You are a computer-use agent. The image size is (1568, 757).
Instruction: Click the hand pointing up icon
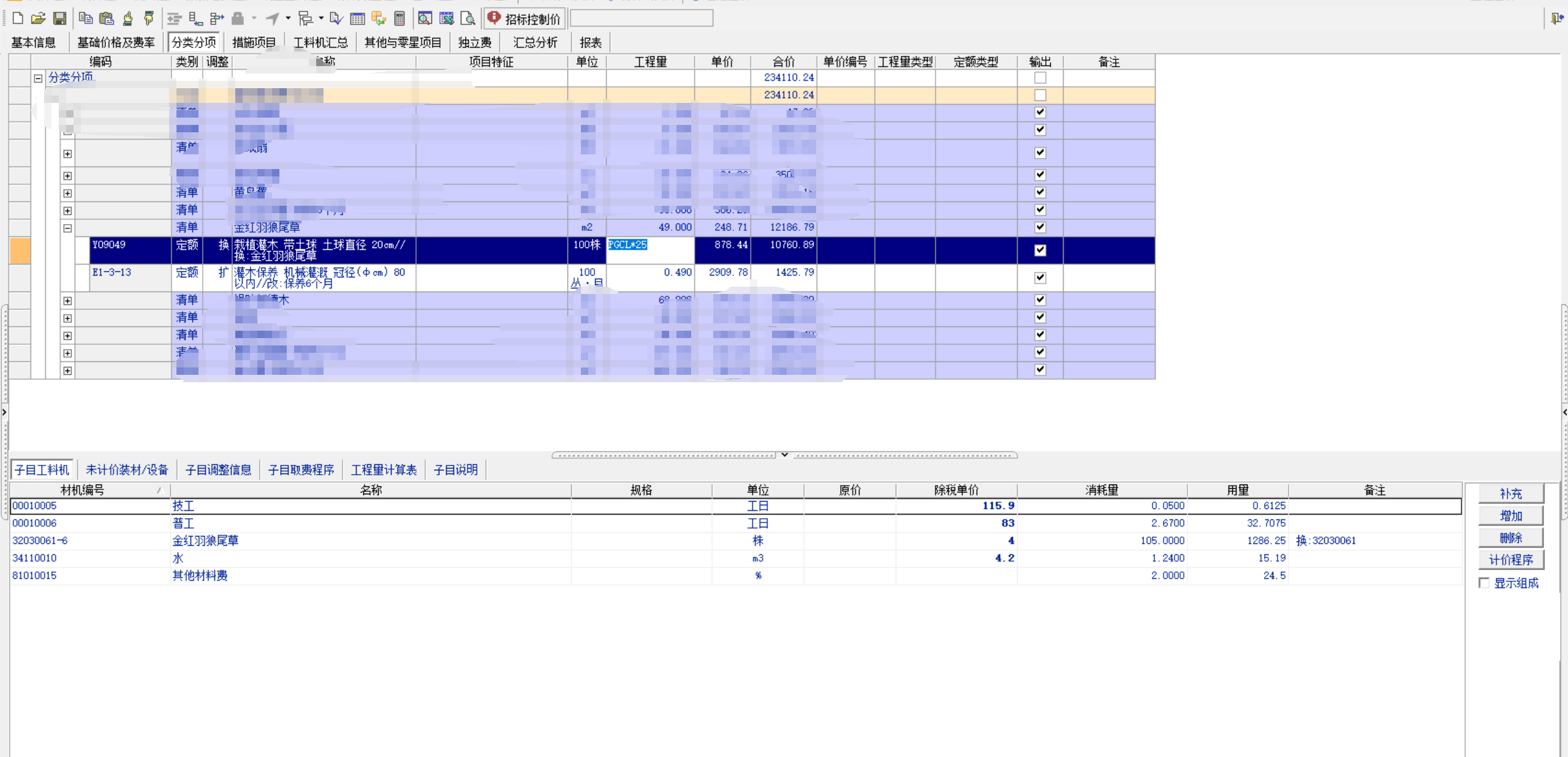(127, 18)
